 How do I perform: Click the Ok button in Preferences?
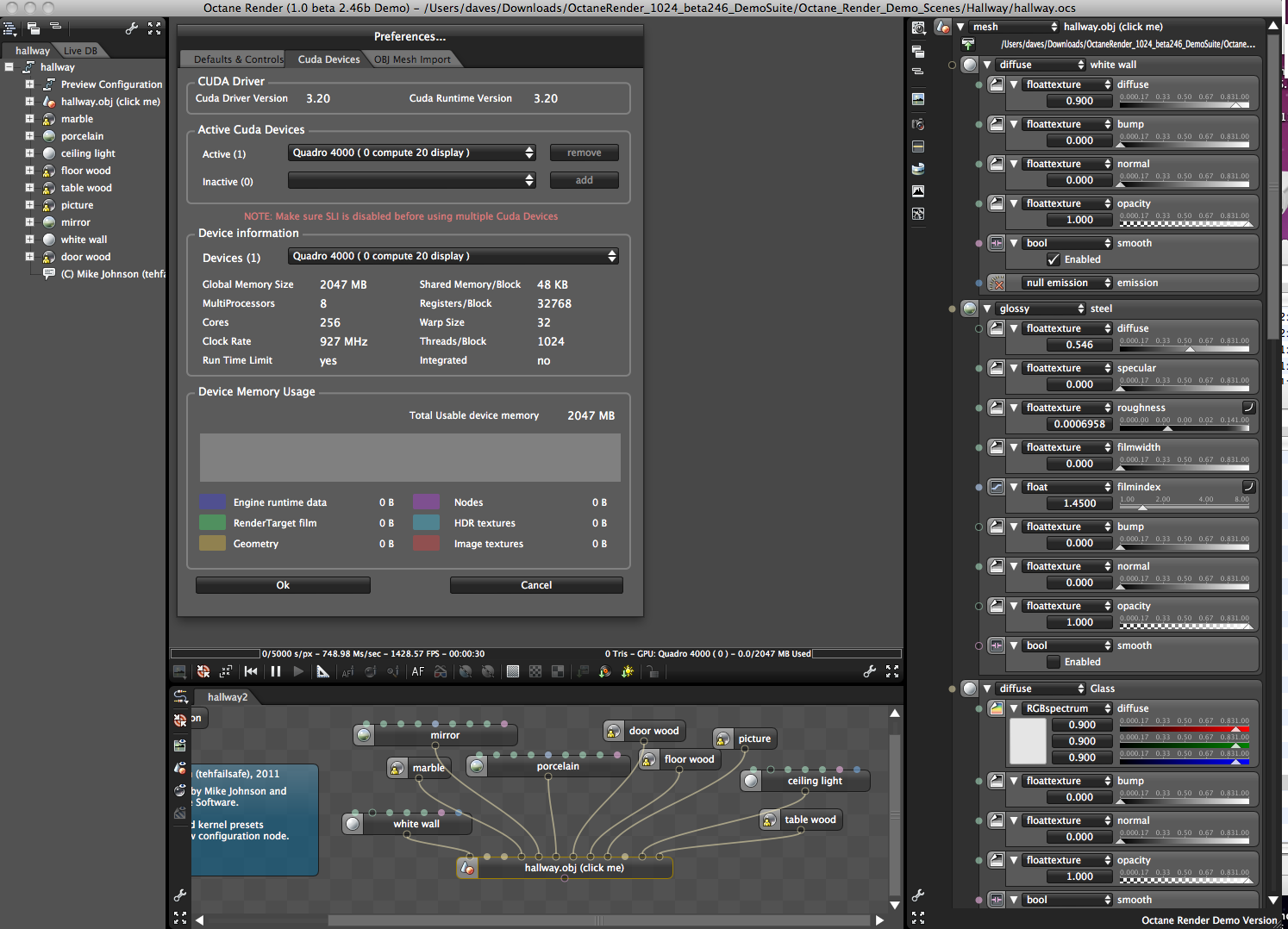pos(283,585)
